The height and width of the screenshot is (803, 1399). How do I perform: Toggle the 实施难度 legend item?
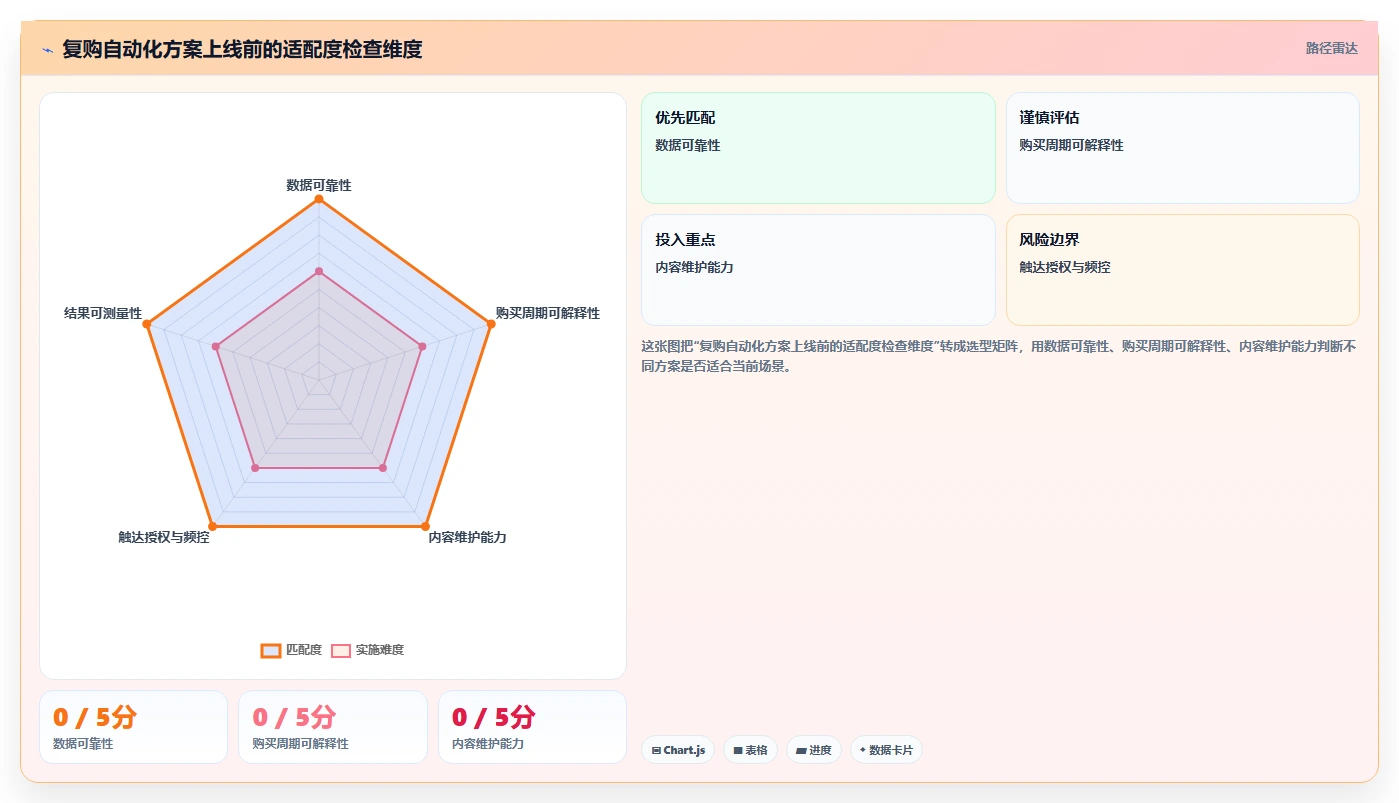[x=367, y=650]
